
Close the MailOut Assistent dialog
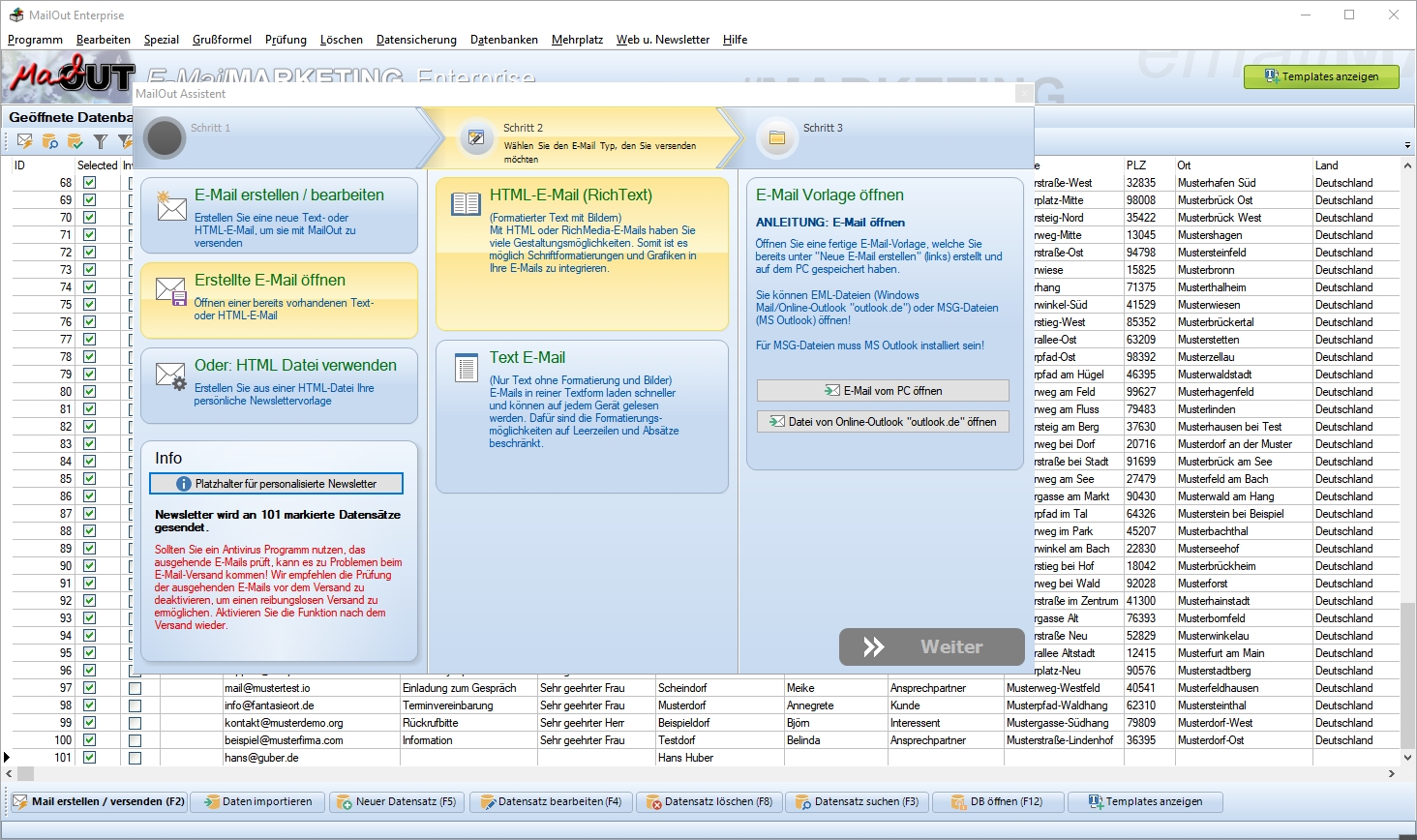[x=1023, y=93]
